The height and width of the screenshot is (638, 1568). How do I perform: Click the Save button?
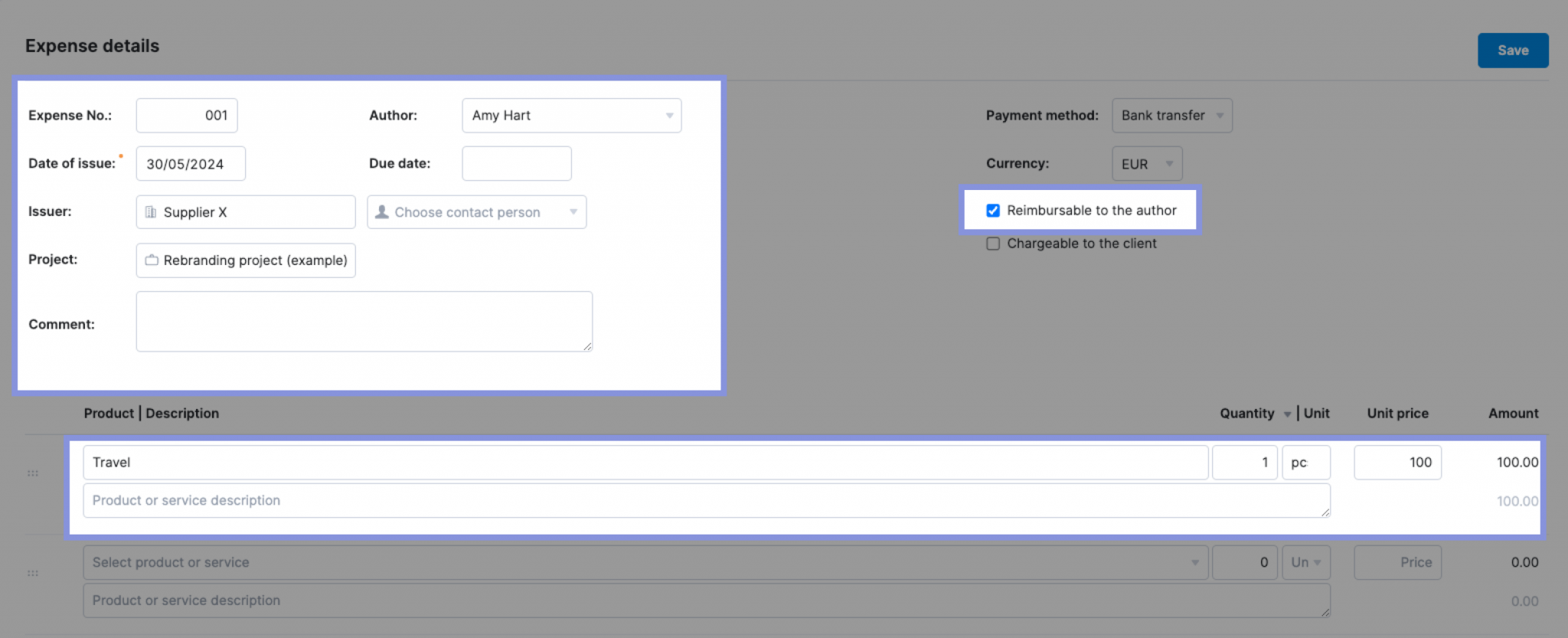tap(1512, 51)
